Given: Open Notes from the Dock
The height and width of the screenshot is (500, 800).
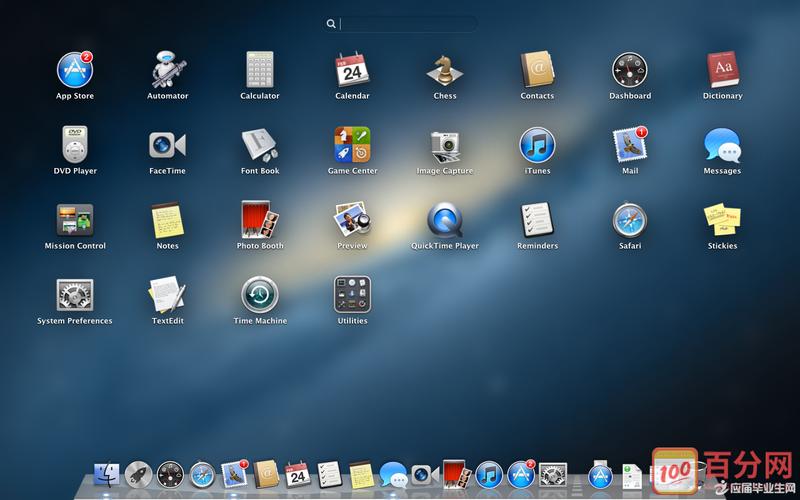Looking at the screenshot, I should (x=362, y=474).
